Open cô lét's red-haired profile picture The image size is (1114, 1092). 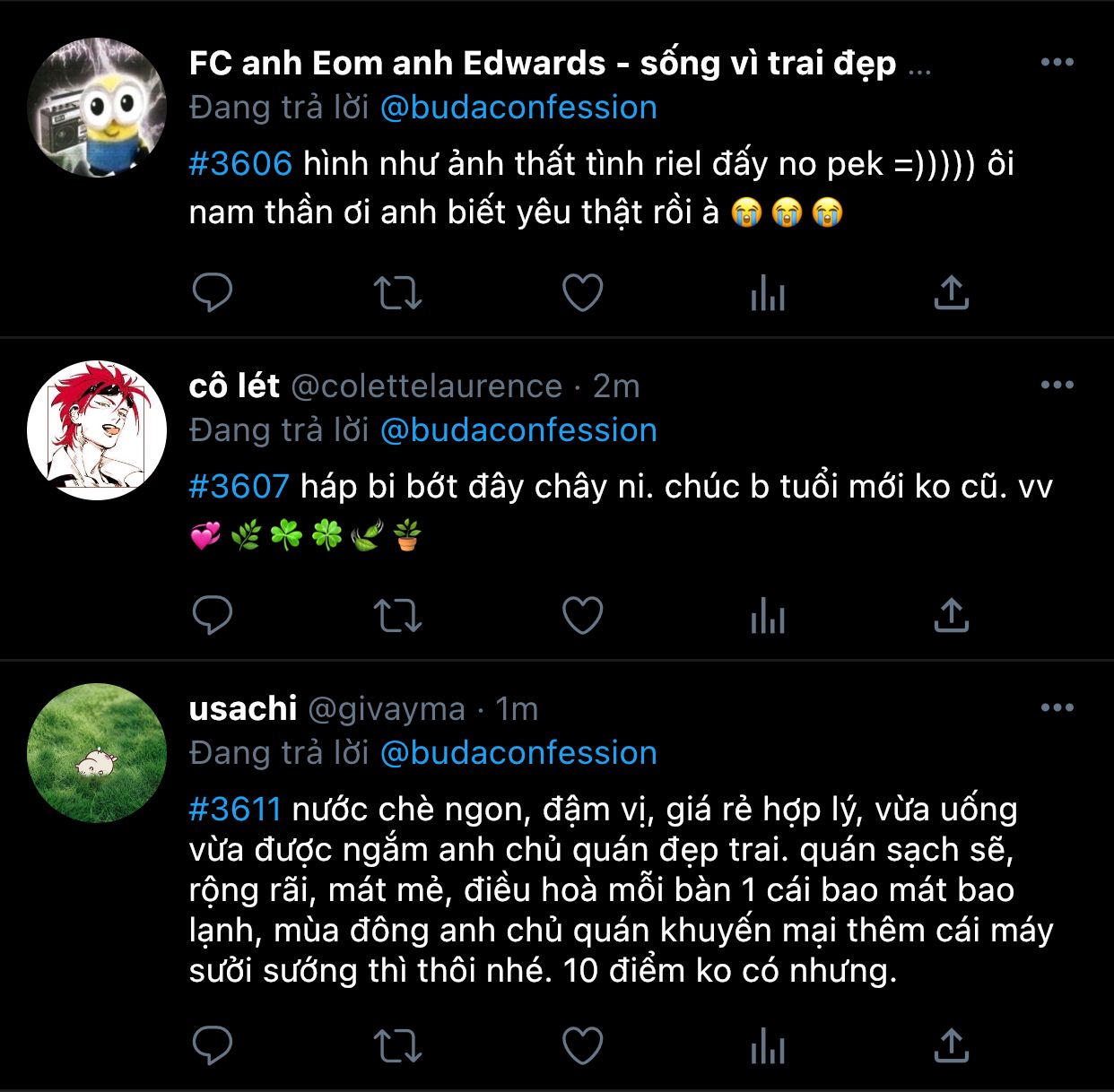coord(97,430)
